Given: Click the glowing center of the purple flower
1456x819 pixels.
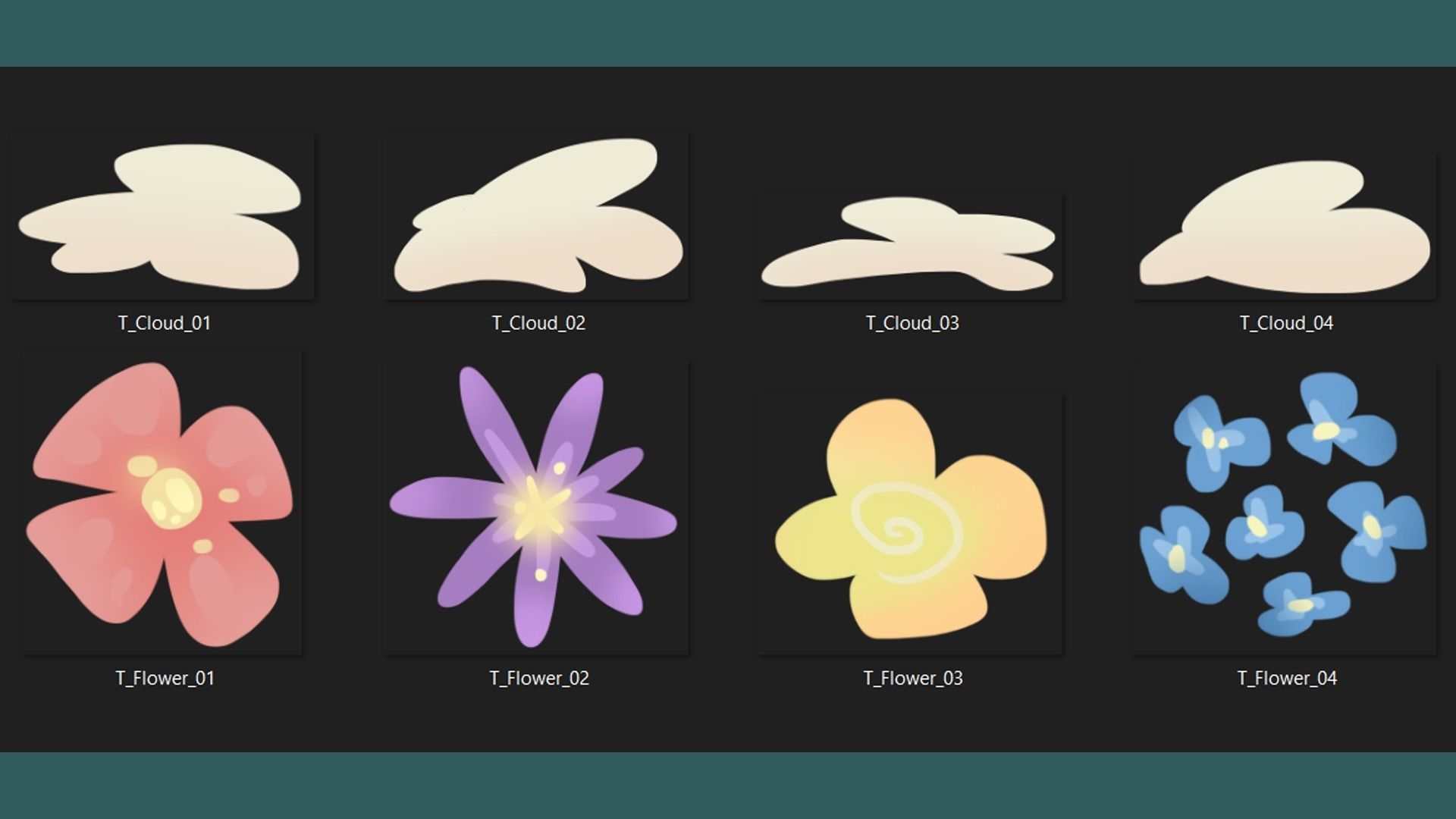Looking at the screenshot, I should pos(537,507).
